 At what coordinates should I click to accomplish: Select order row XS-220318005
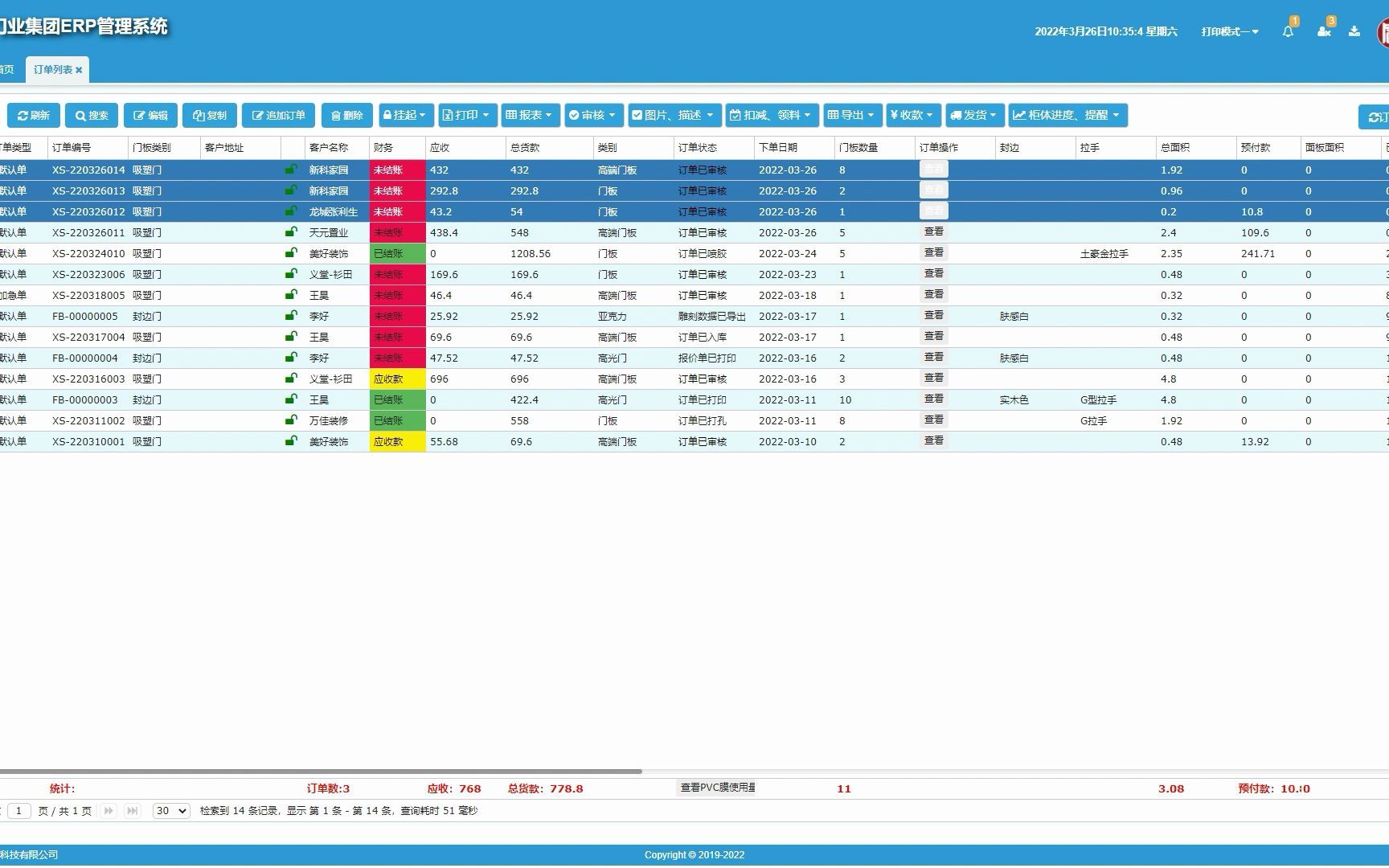tap(694, 295)
